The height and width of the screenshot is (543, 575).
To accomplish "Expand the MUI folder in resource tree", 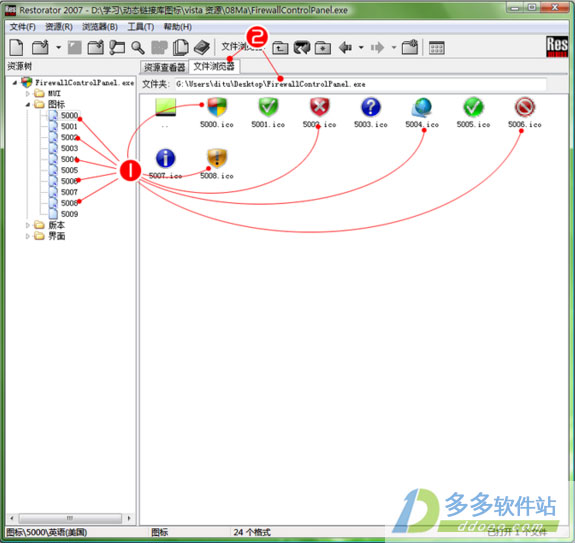I will [28, 94].
